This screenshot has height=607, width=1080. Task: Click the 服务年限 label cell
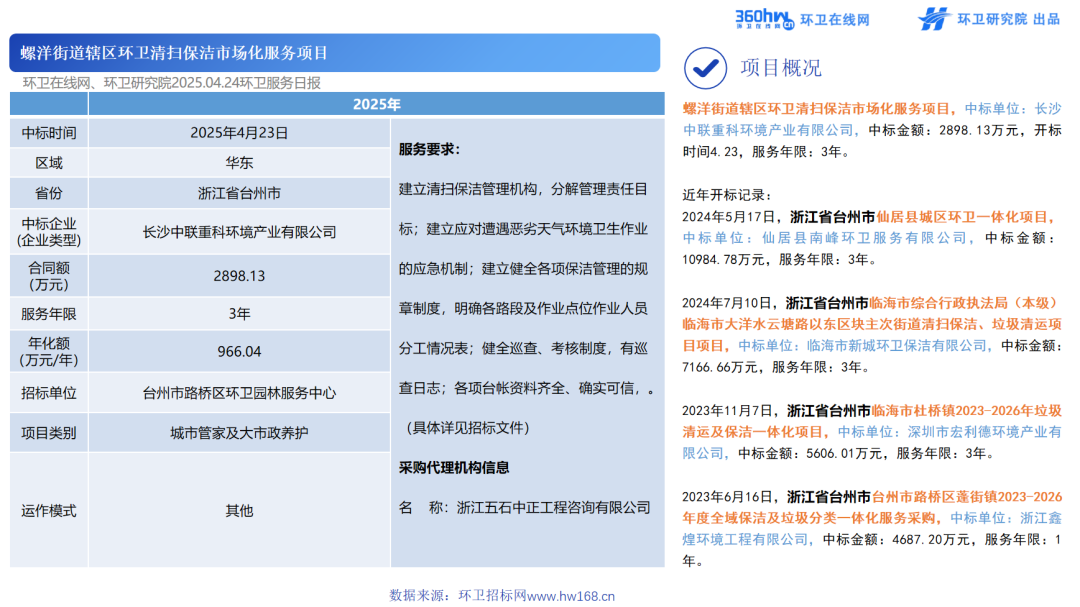click(x=49, y=314)
